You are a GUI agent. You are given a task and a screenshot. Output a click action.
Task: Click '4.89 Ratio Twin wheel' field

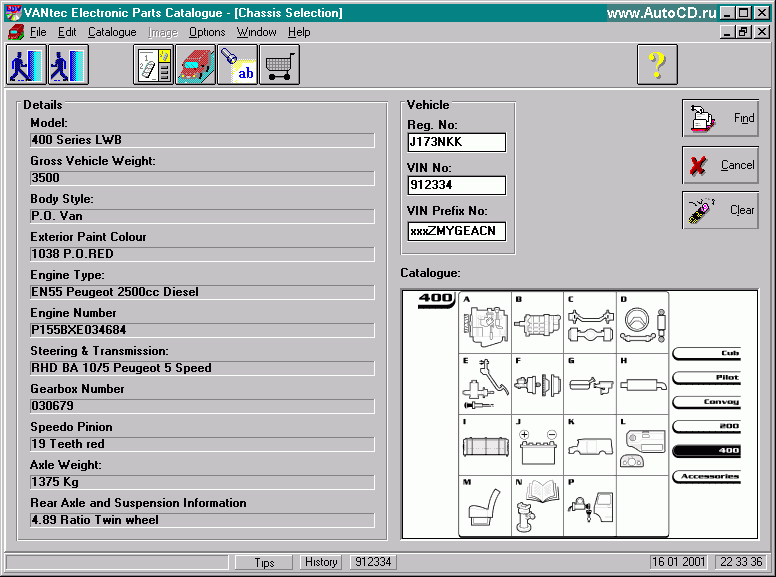(x=202, y=520)
